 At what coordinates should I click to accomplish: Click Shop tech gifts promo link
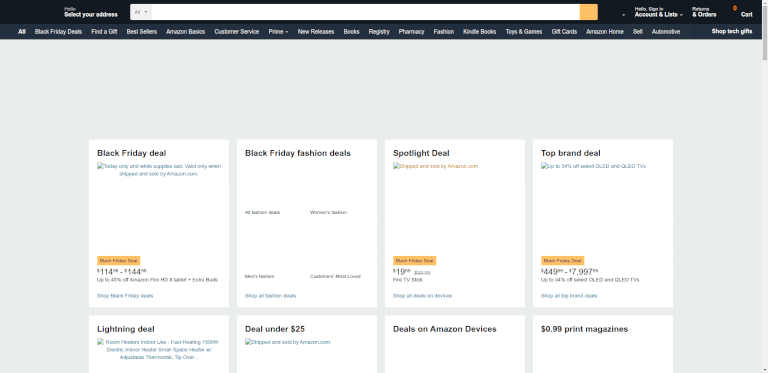pos(732,31)
